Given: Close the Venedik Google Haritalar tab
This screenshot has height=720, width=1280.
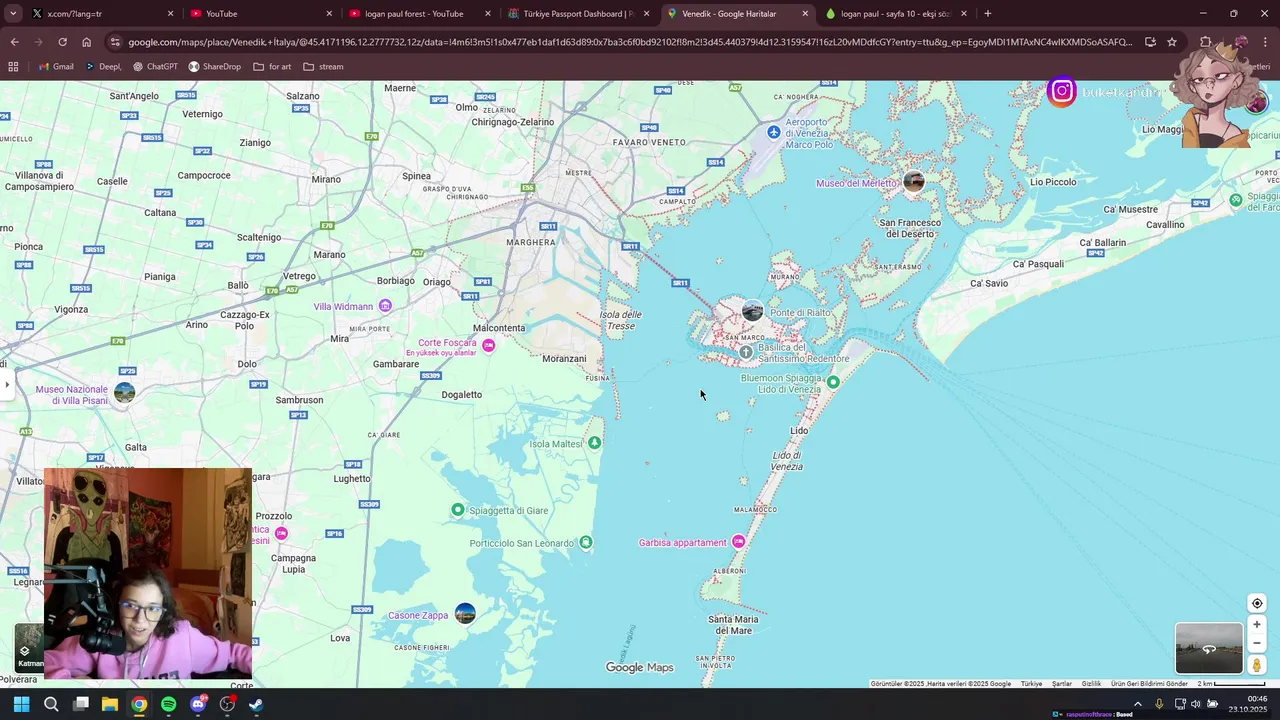Looking at the screenshot, I should [x=805, y=14].
